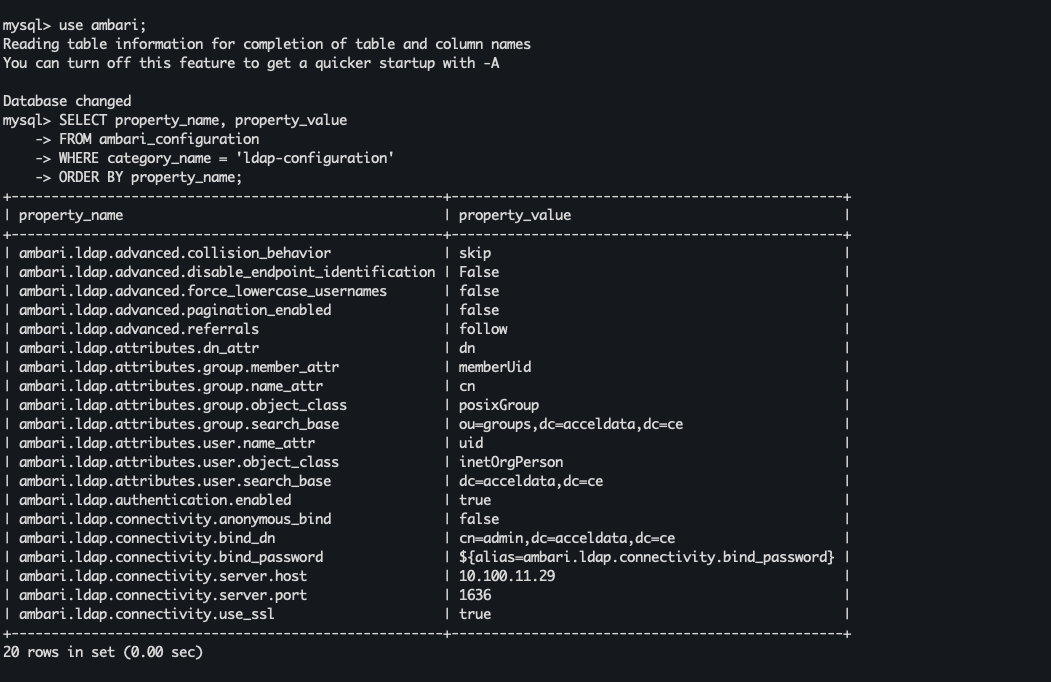Screen dimensions: 1051x682
Task: Click the ambari.ldap.authentication.enabled property name
Action: [155, 500]
